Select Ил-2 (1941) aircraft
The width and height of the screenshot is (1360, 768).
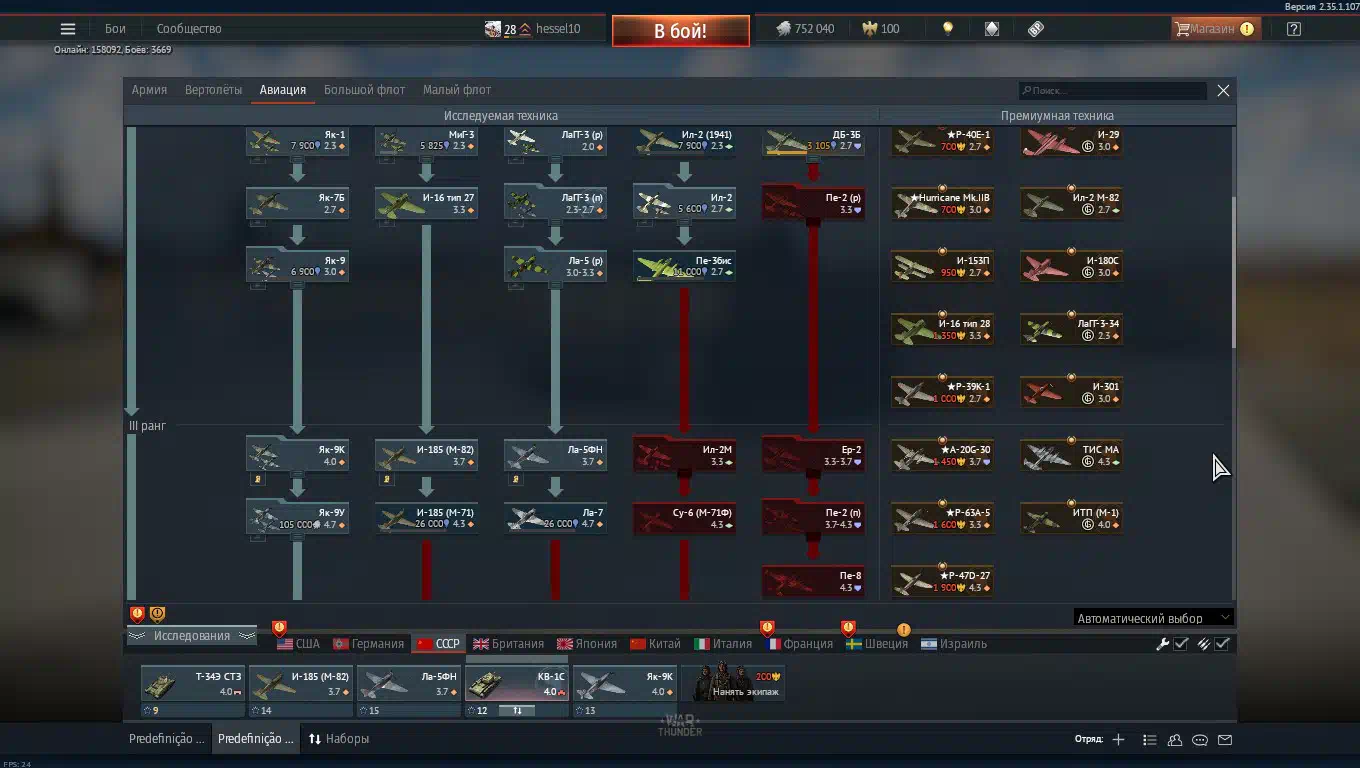(685, 141)
